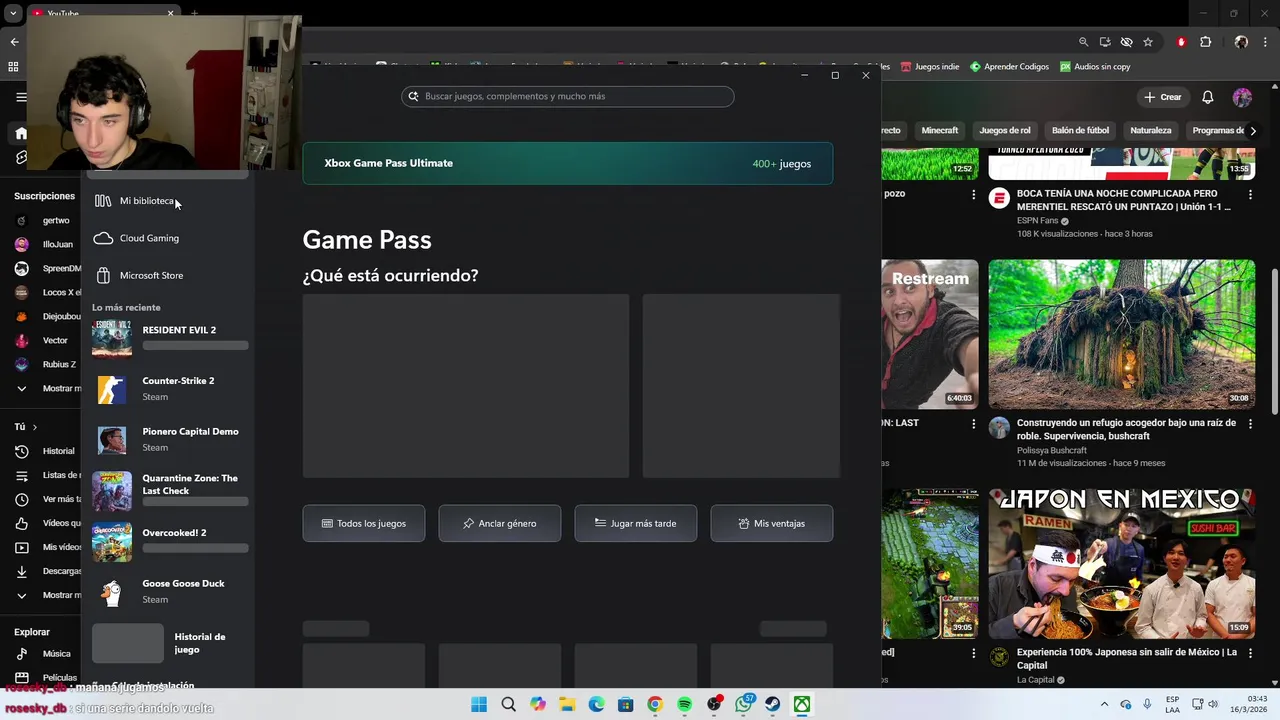1280x720 pixels.
Task: Open options for BOCA TENÍA UNA NOCHE video
Action: (1250, 195)
